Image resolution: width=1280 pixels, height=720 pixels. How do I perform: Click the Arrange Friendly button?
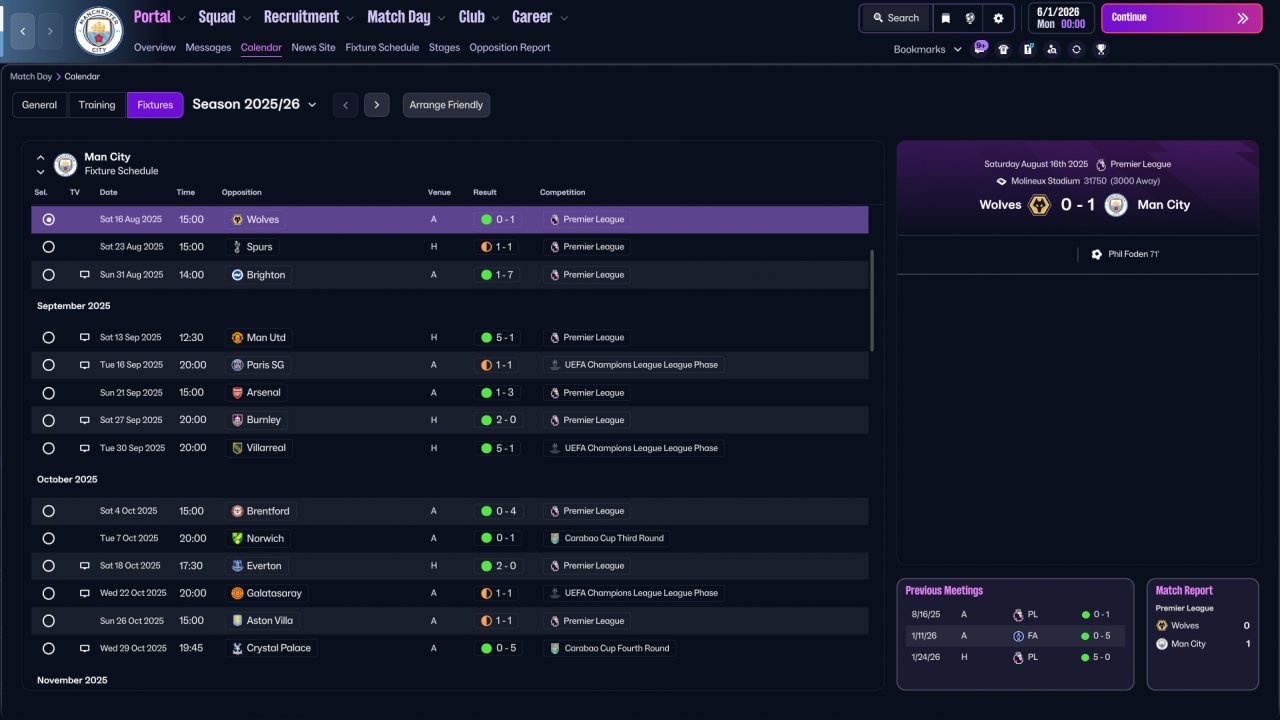click(446, 105)
